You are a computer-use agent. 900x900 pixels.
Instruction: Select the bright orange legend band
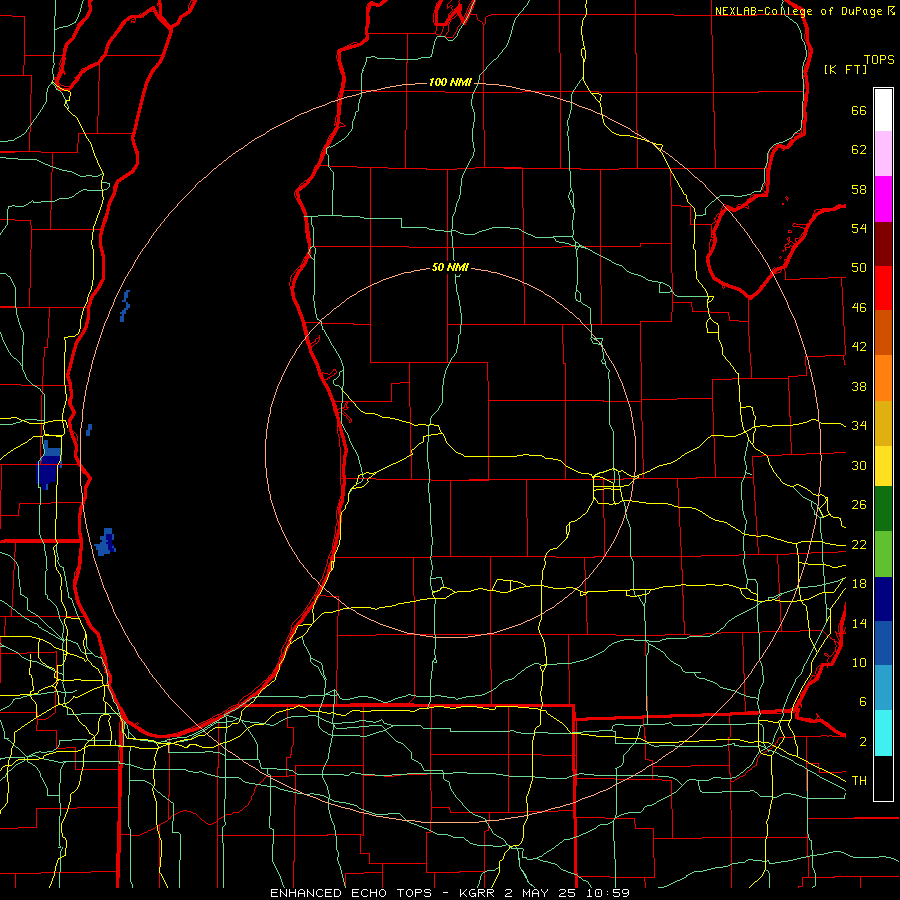883,378
